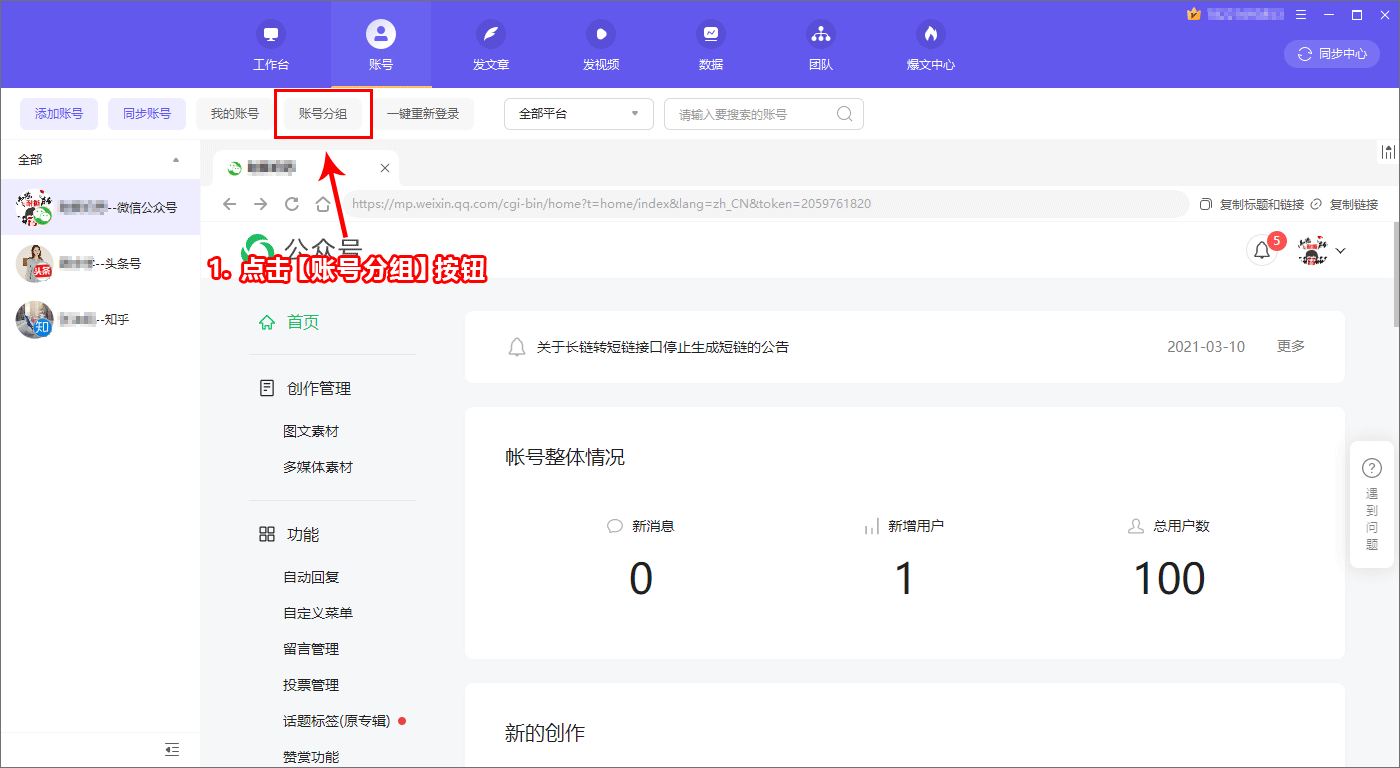
Task: Open the 全部平台 platform dropdown
Action: pyautogui.click(x=578, y=114)
